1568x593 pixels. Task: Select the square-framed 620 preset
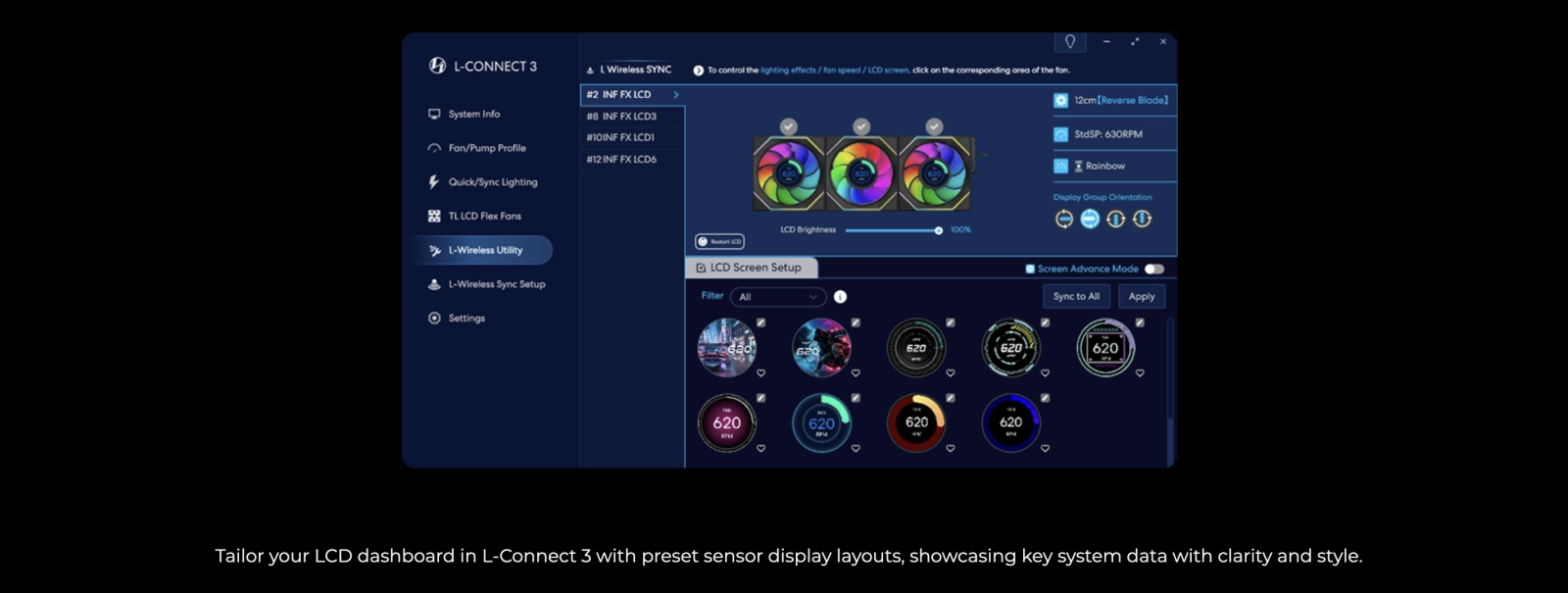click(x=1105, y=347)
